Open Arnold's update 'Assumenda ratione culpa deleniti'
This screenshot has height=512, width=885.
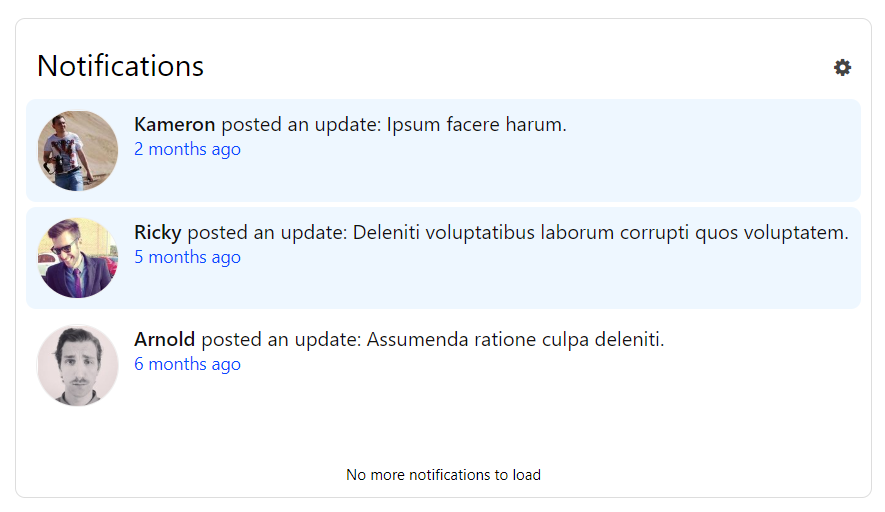[x=515, y=339]
